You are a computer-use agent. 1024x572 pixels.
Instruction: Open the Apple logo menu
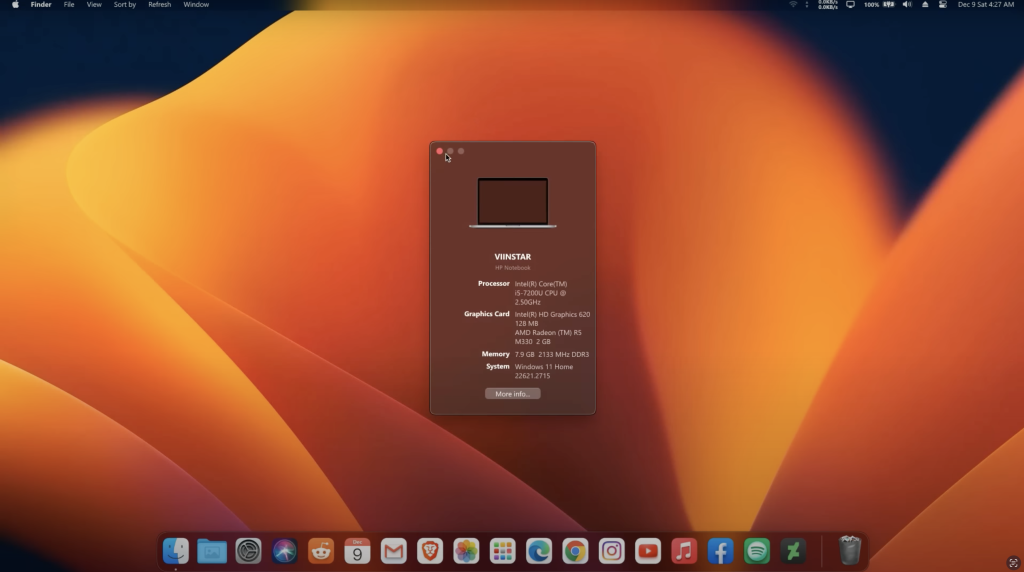[x=15, y=5]
